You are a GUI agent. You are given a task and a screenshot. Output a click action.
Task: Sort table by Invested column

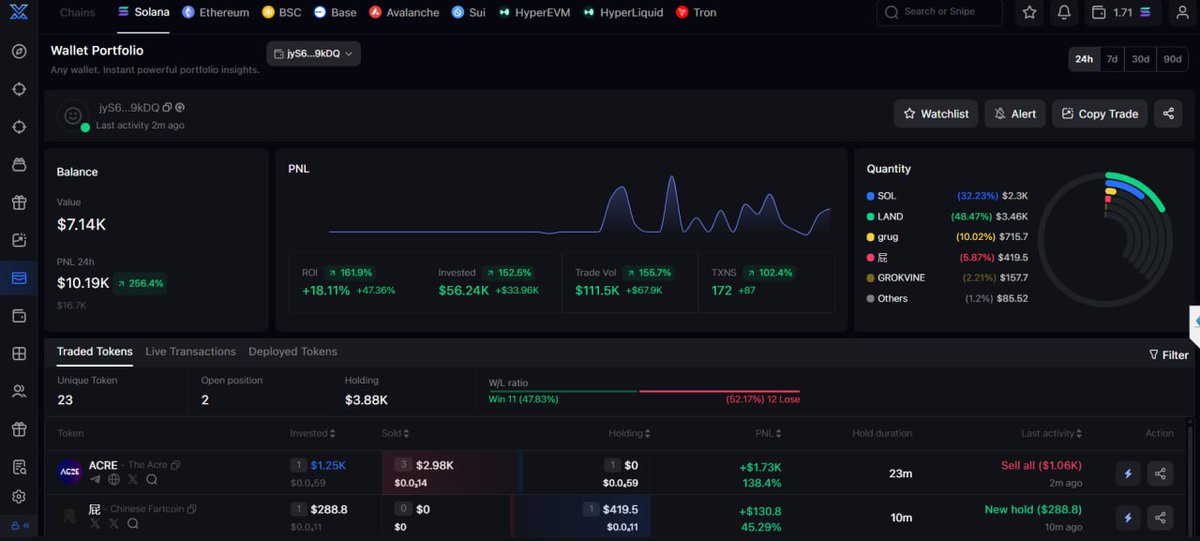(313, 434)
